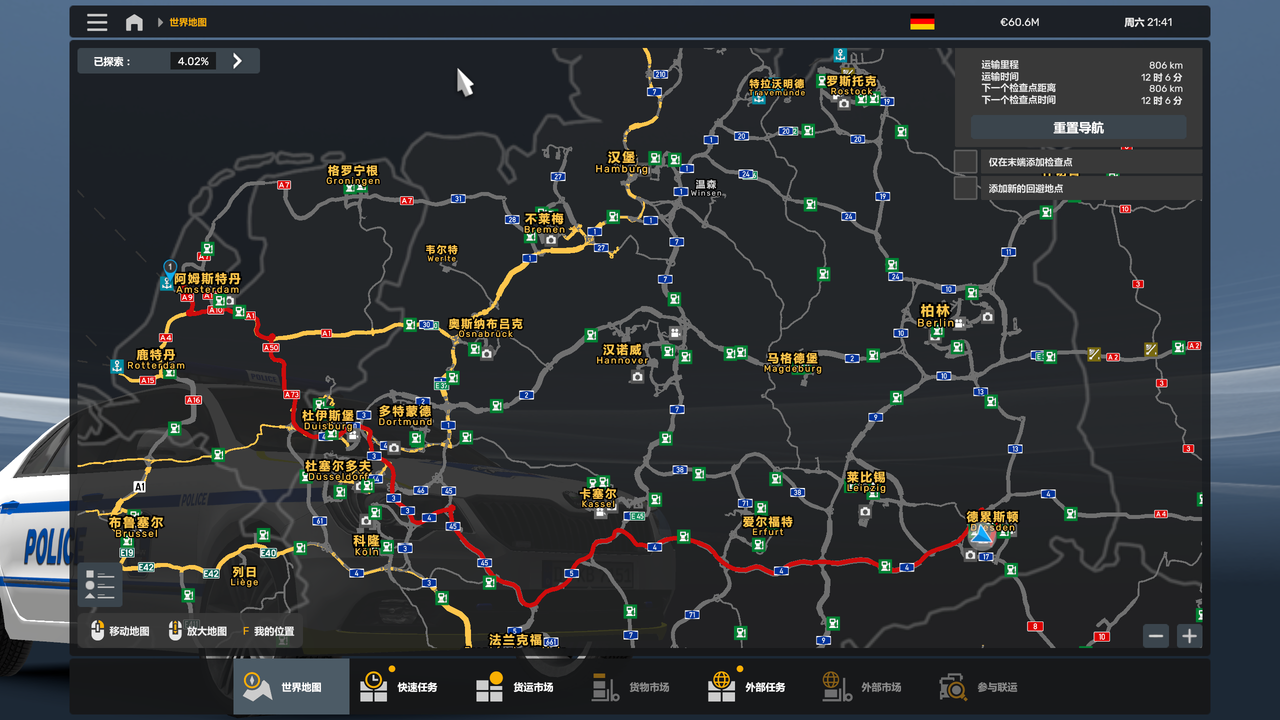This screenshot has height=720, width=1280.
Task: Select the 韦尔特 Werlte town label
Action: tap(442, 253)
